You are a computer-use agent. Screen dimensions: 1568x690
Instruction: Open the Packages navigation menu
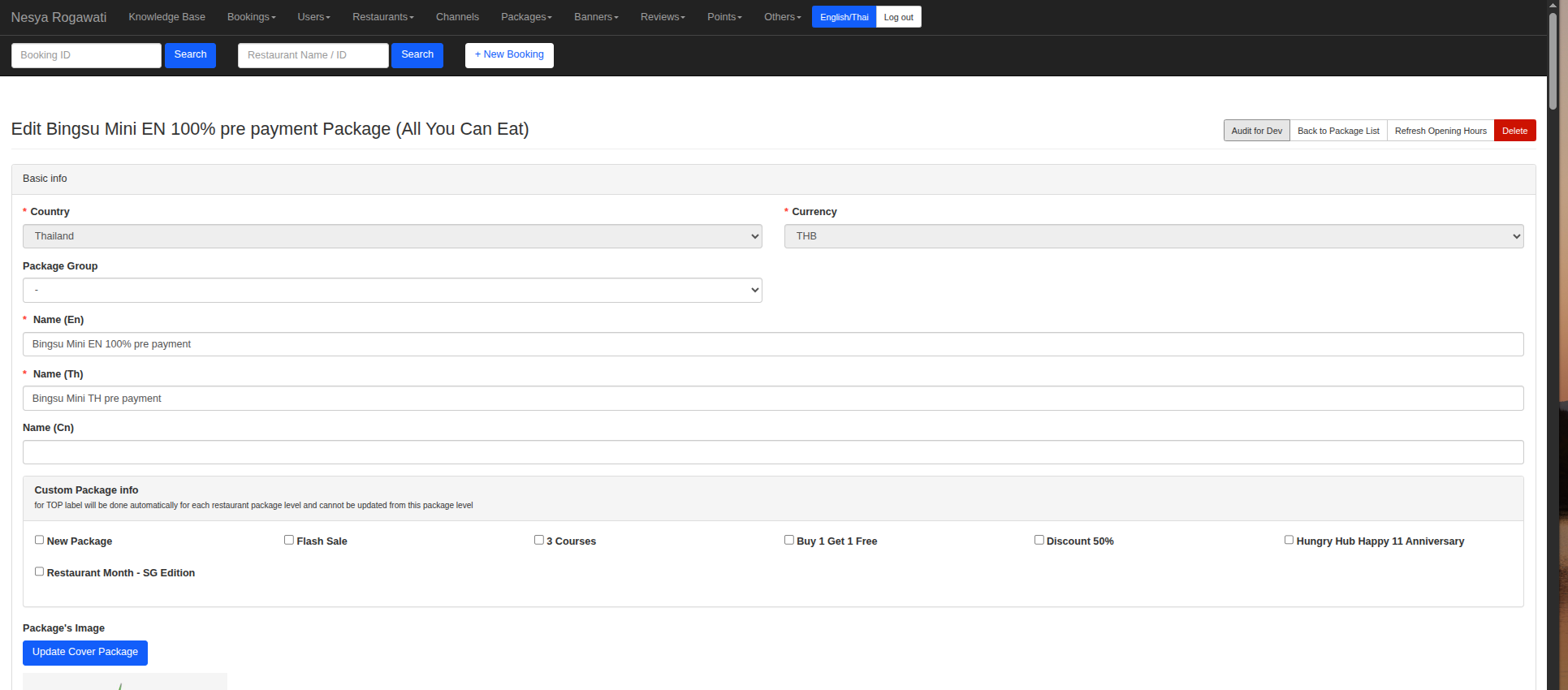point(525,17)
